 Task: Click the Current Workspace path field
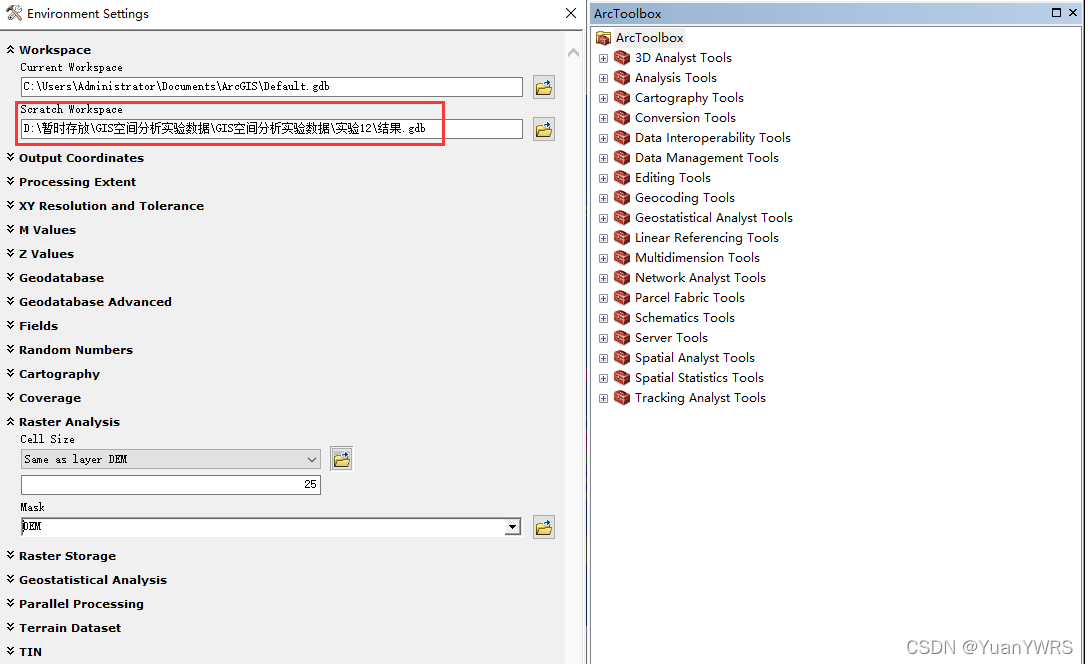(x=271, y=87)
